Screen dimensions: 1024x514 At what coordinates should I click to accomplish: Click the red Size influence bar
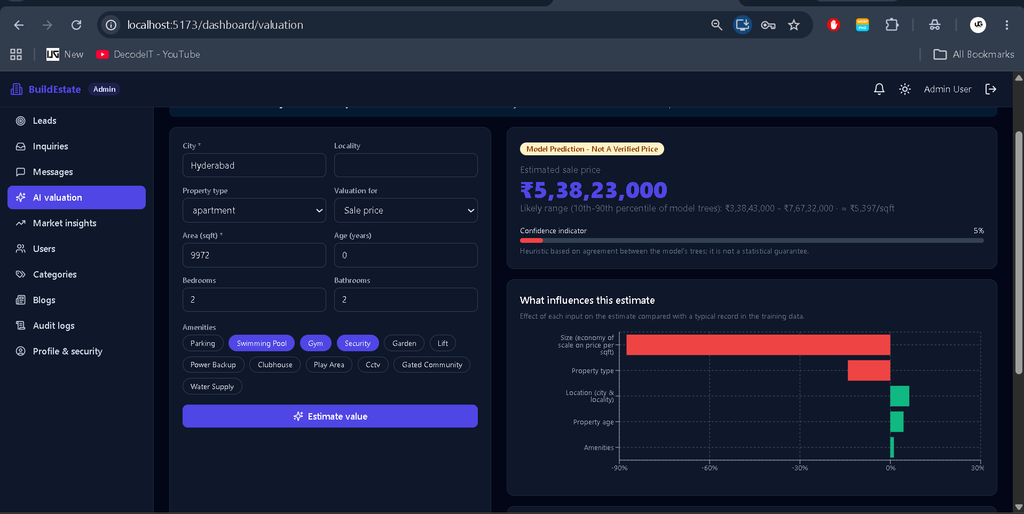(x=758, y=345)
